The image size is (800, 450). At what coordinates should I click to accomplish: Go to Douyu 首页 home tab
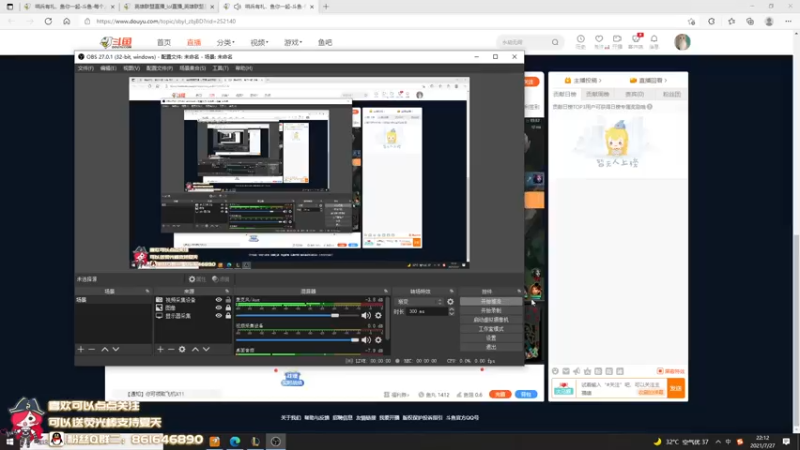click(164, 42)
